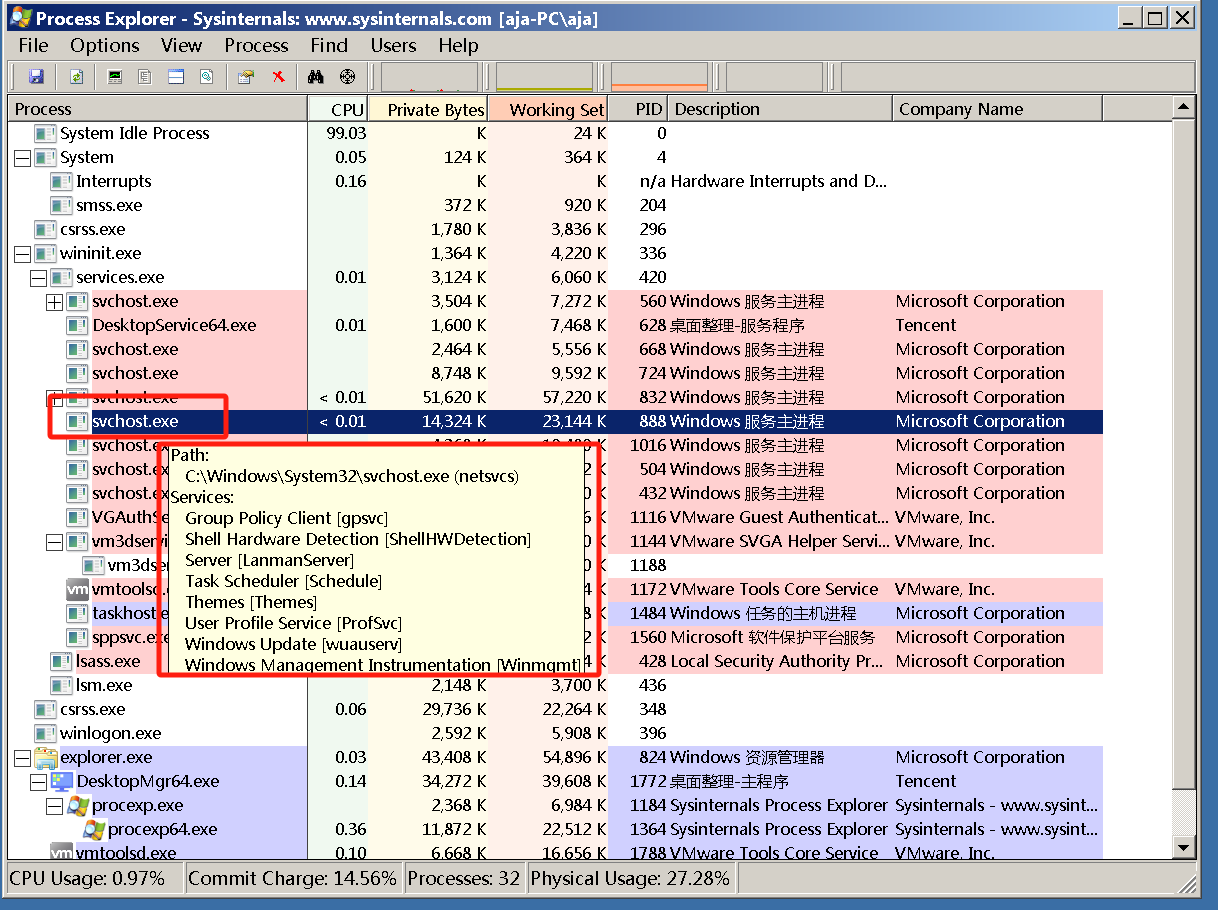Click the icon beside lsass.exe
The image size is (1218, 910).
point(61,661)
